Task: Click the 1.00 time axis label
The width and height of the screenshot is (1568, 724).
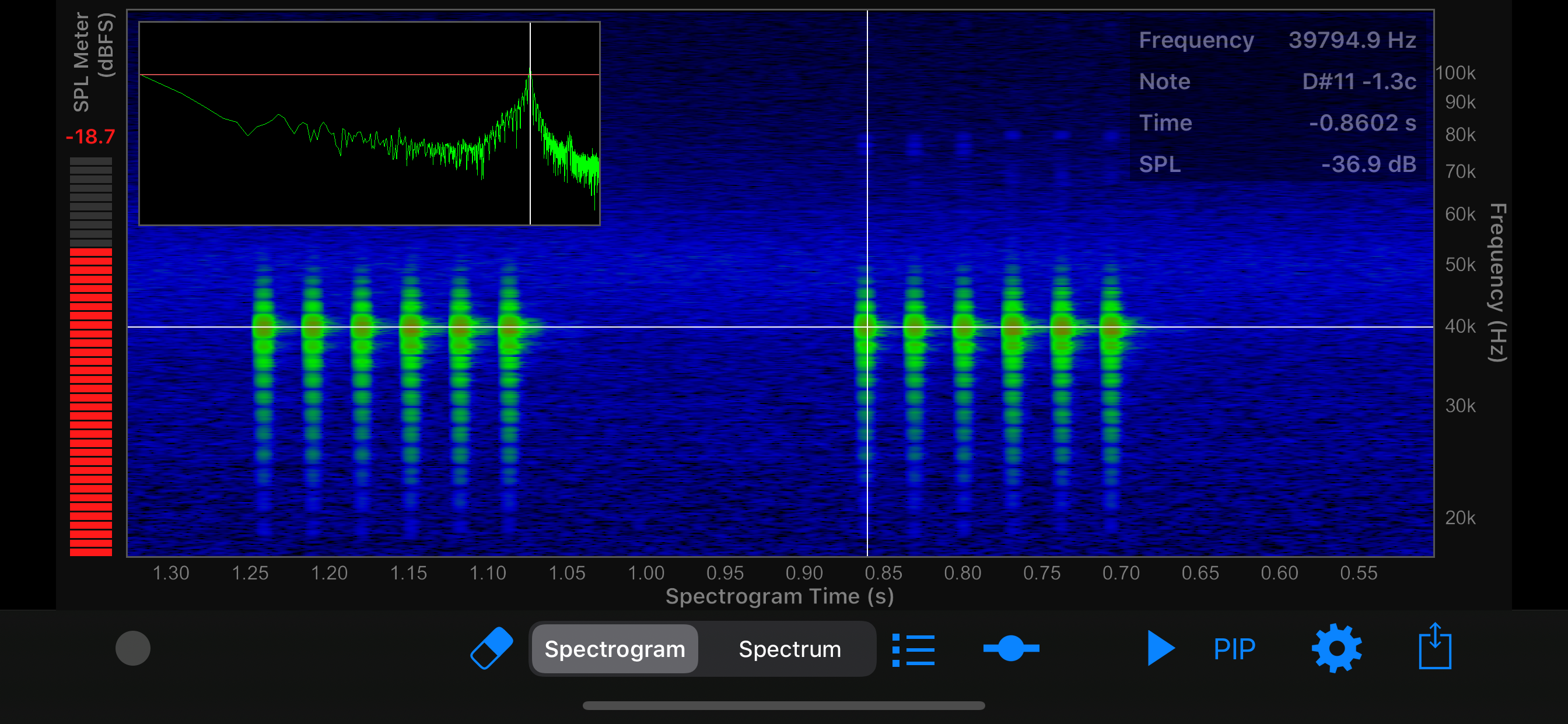Action: pos(646,572)
